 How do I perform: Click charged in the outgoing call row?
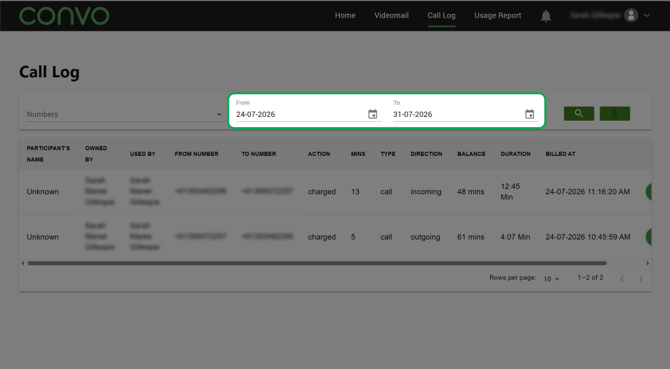pos(322,237)
